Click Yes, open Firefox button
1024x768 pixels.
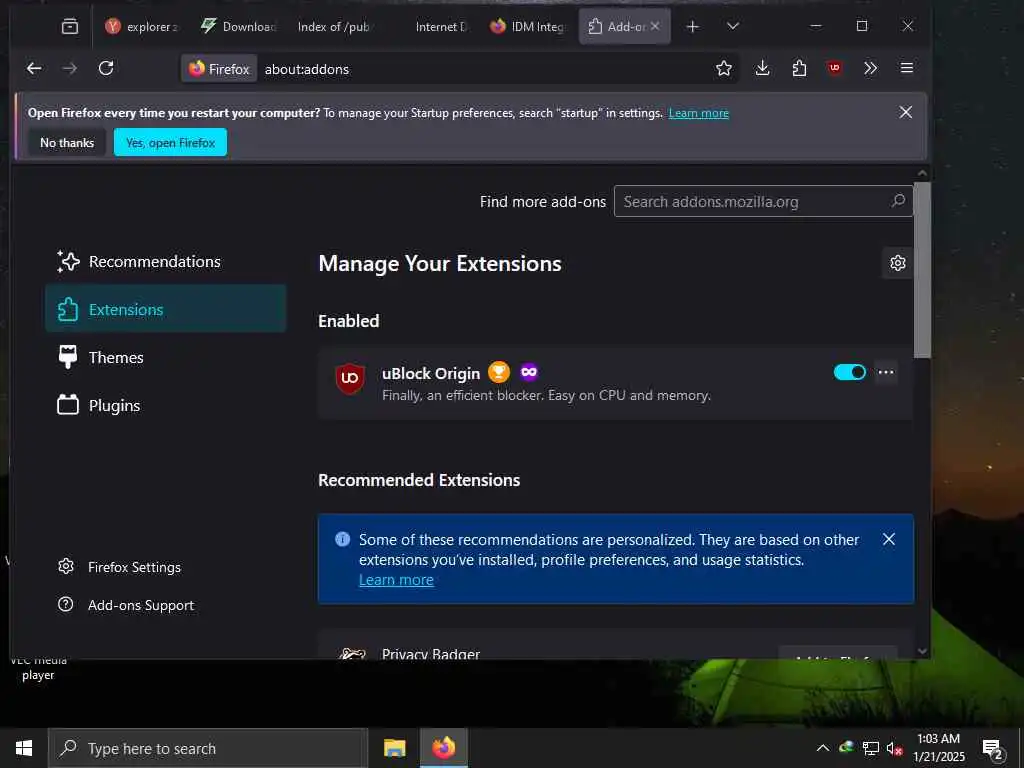pyautogui.click(x=170, y=142)
